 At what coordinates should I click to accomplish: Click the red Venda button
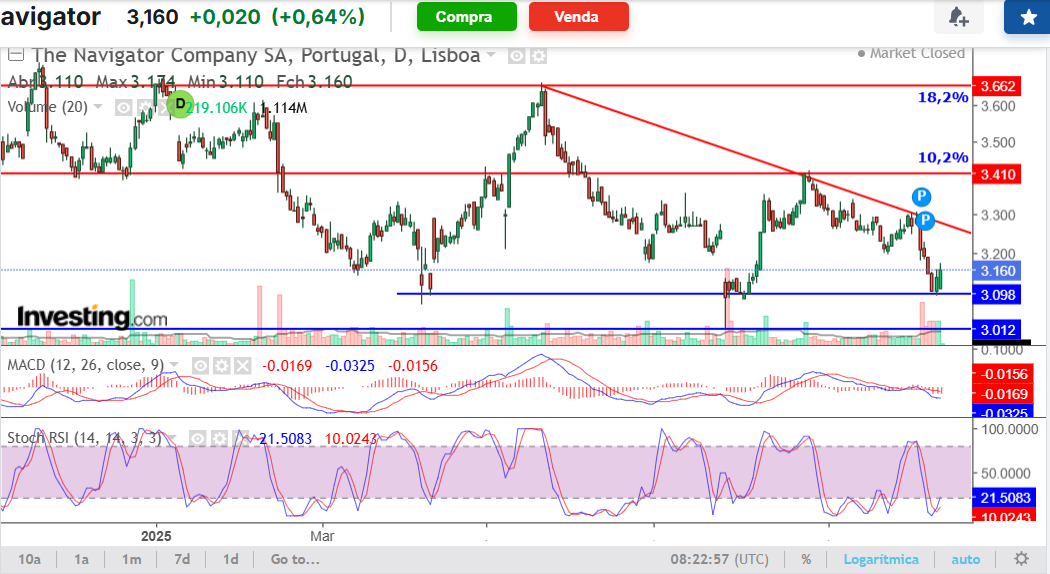coord(579,17)
